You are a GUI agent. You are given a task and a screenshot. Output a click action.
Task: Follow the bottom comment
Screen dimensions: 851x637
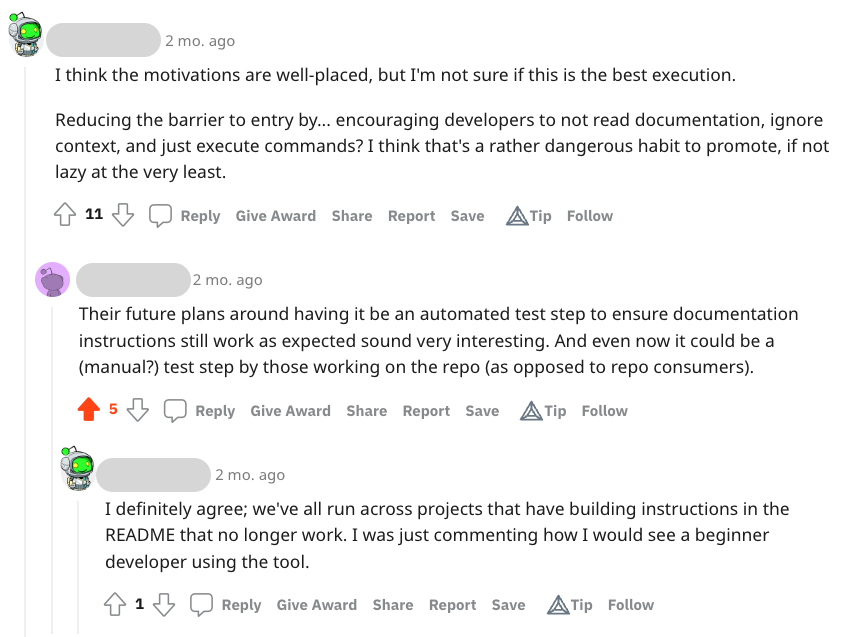[630, 604]
